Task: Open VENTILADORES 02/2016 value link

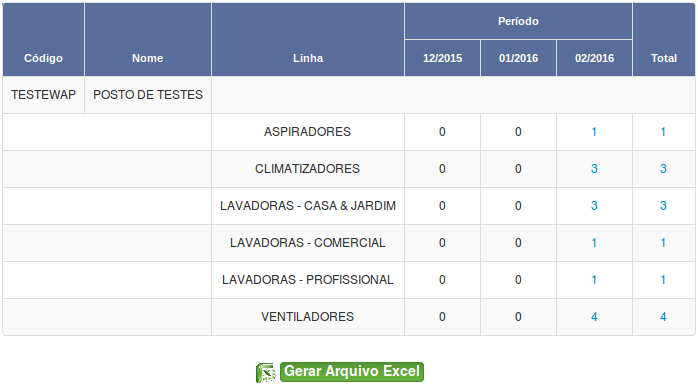Action: point(594,317)
